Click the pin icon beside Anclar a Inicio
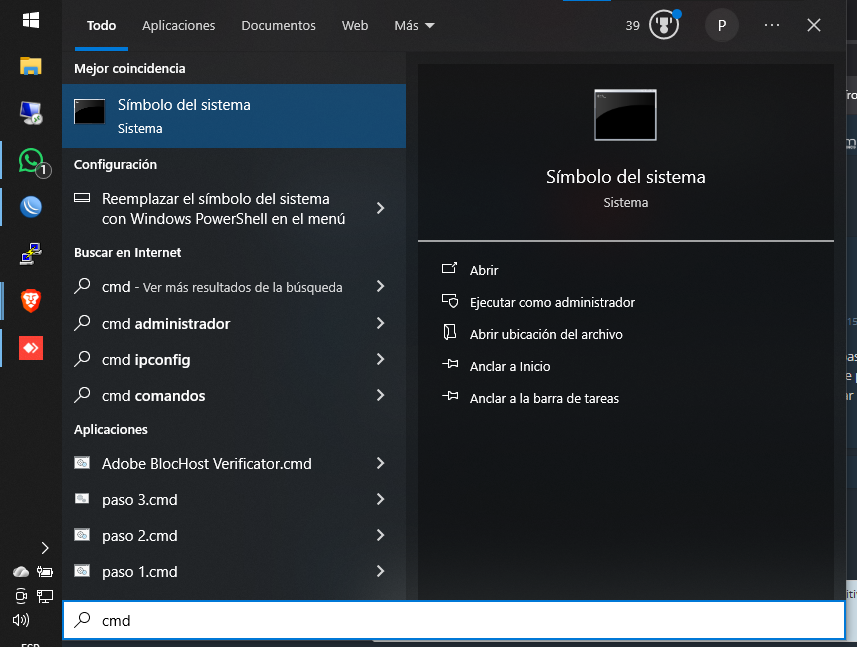Image resolution: width=857 pixels, height=647 pixels. point(450,363)
